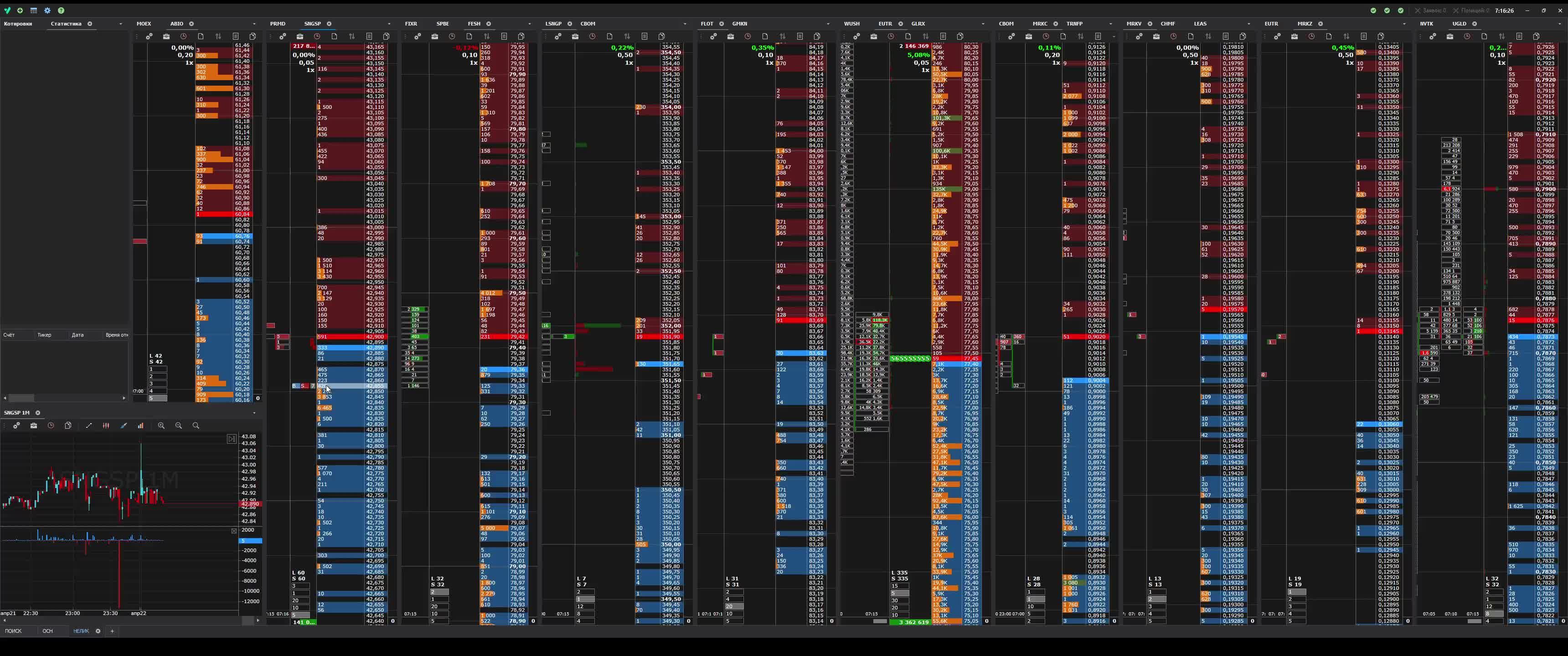This screenshot has width=1568, height=656.
Task: Select candlestick chart type icon
Action: [x=106, y=425]
